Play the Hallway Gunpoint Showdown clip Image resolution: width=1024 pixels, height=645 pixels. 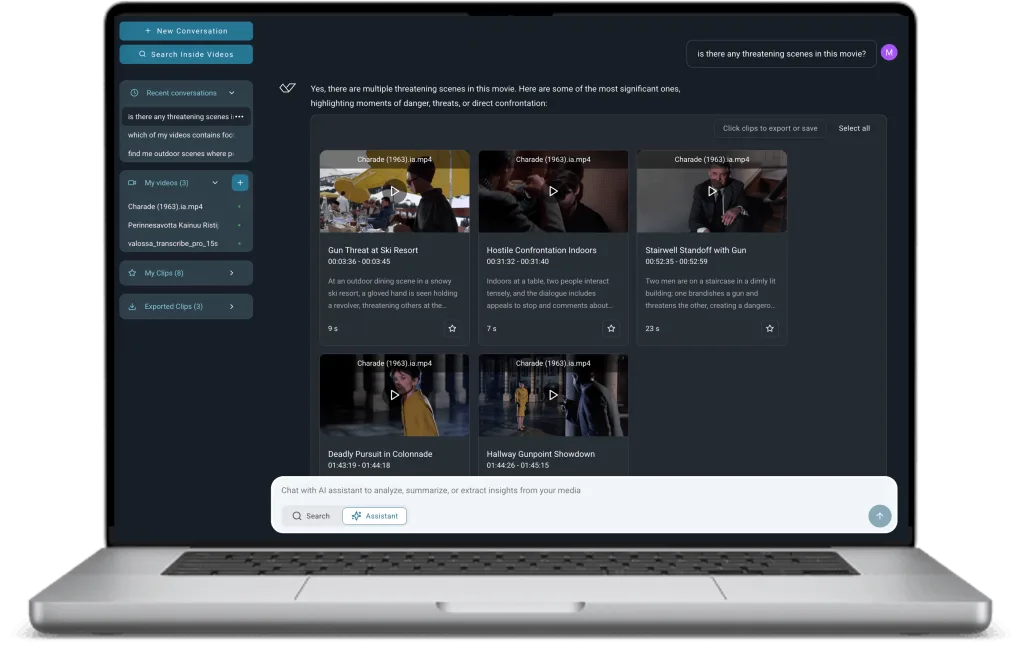(x=552, y=395)
